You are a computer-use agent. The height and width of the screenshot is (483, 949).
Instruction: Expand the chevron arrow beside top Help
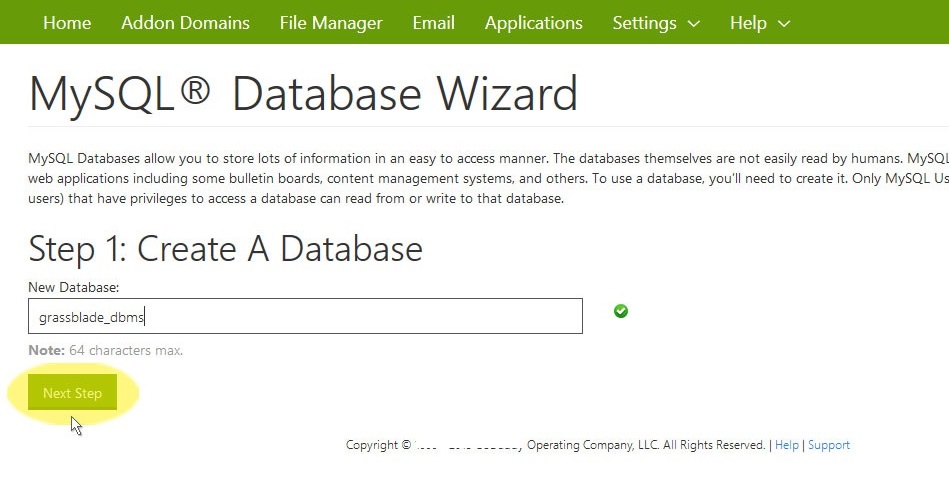click(x=784, y=23)
